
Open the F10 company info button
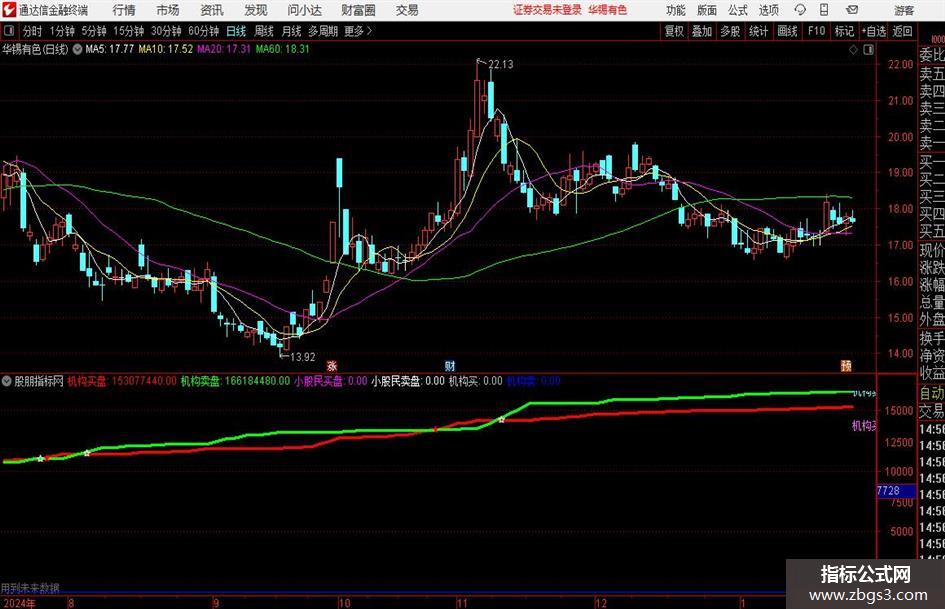(817, 31)
